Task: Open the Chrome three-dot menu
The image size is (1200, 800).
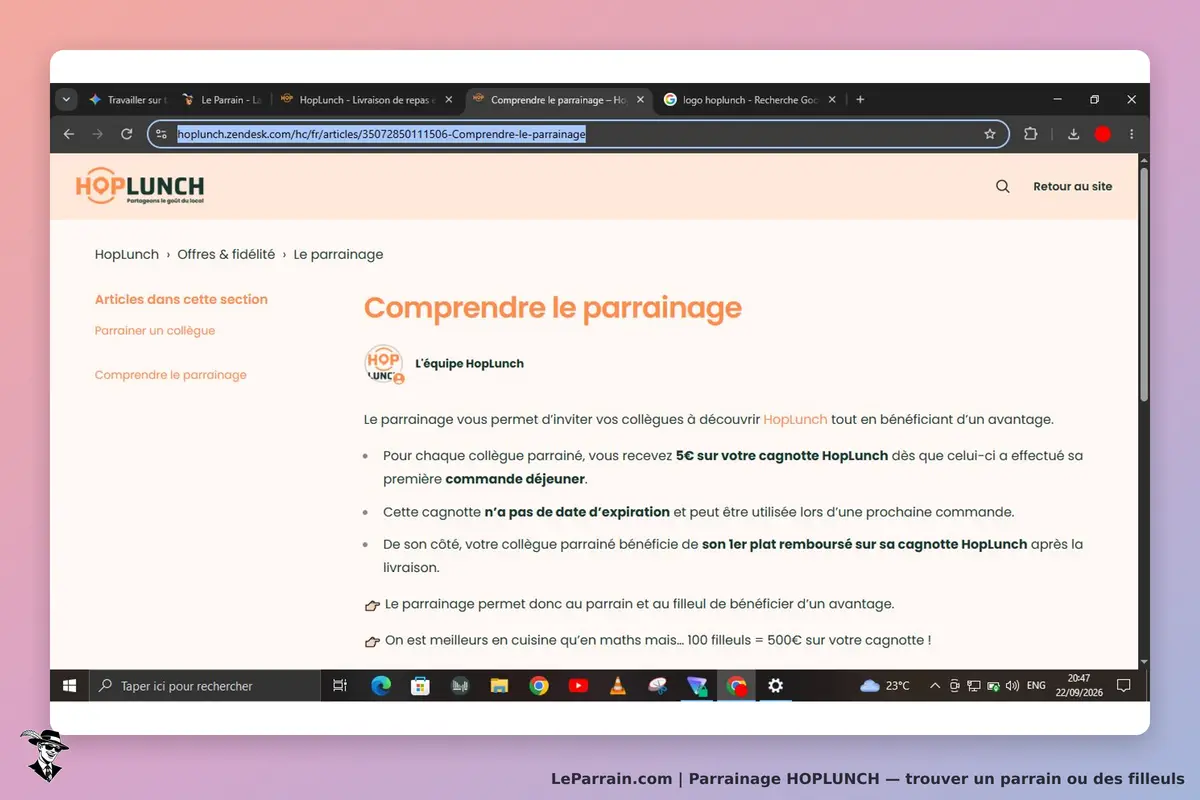Action: 1131,134
